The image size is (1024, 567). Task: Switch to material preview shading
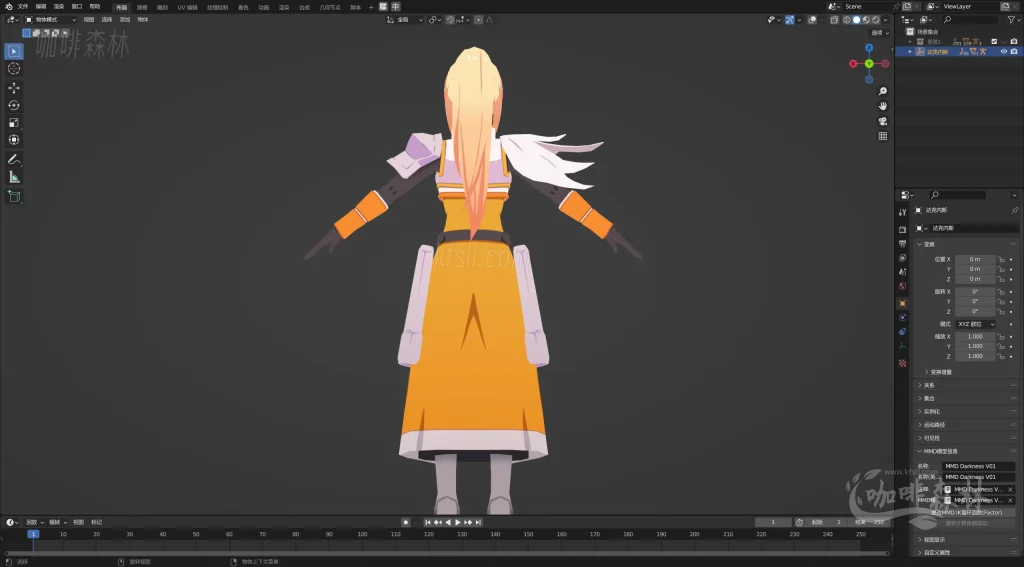[x=866, y=20]
